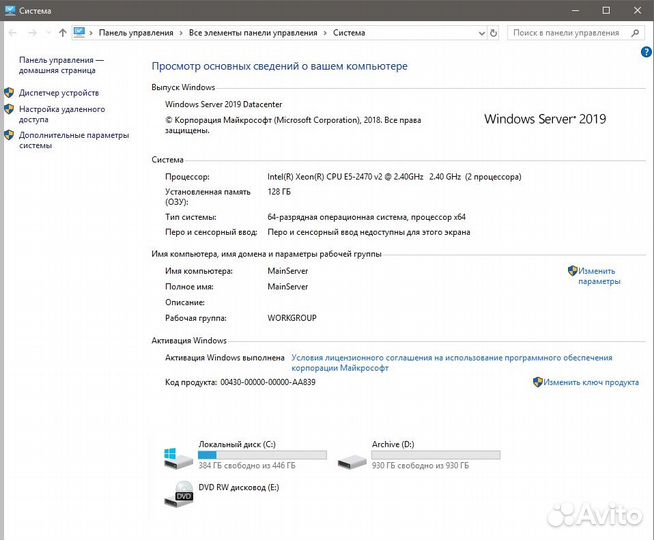Screen dimensions: 654x540
Task: Select the Система breadcrumb item
Action: (349, 33)
